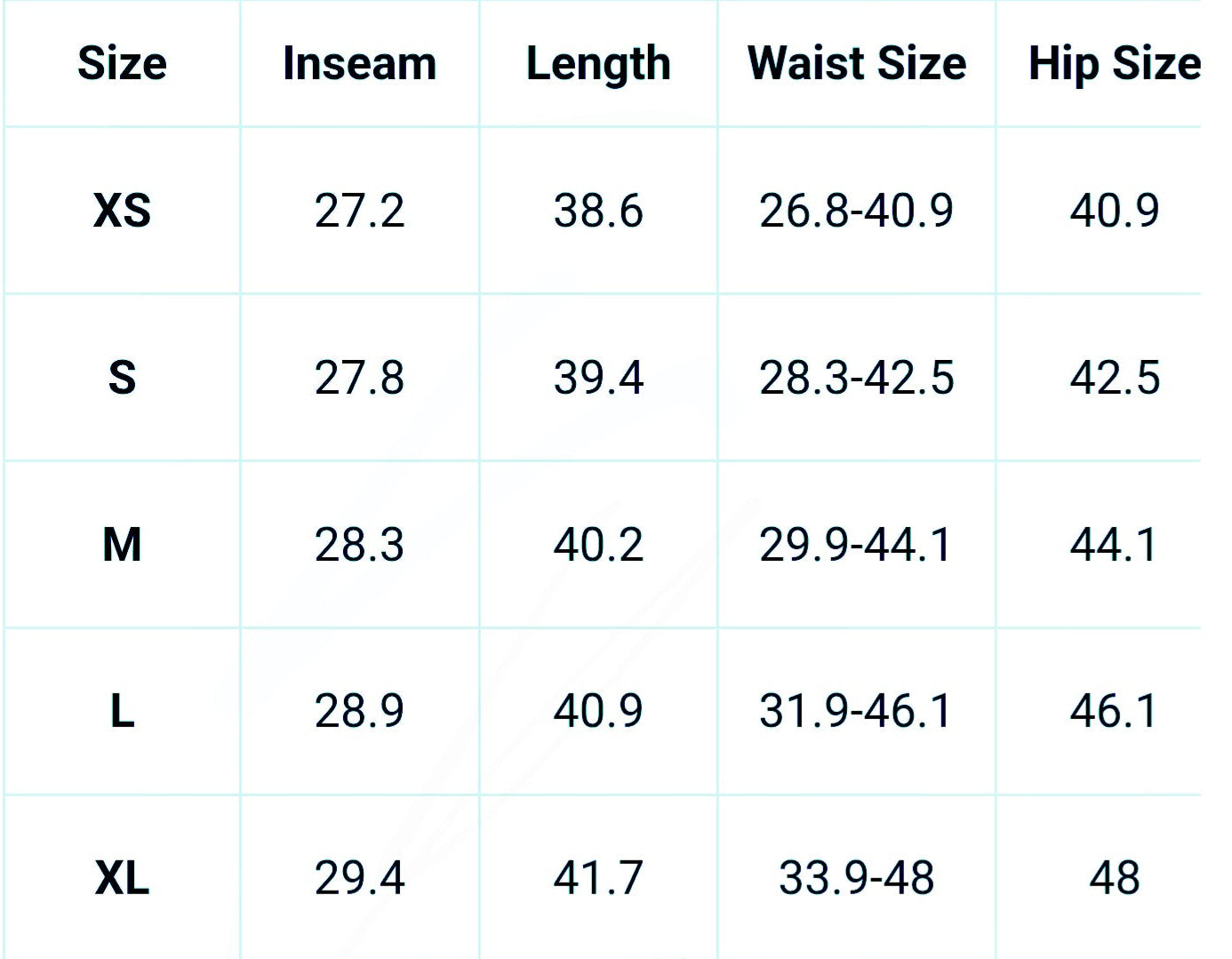The width and height of the screenshot is (1232, 959).
Task: Select the XL size row label
Action: 122,878
